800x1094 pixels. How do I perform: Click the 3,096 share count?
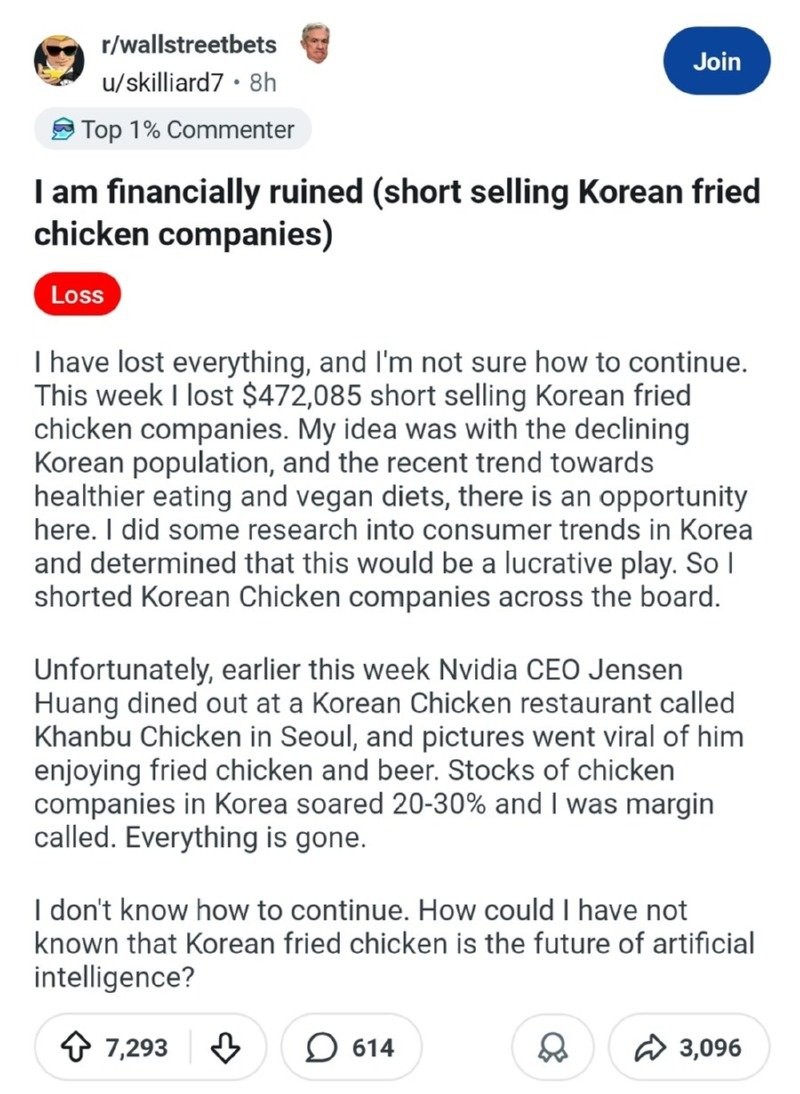coord(710,1047)
